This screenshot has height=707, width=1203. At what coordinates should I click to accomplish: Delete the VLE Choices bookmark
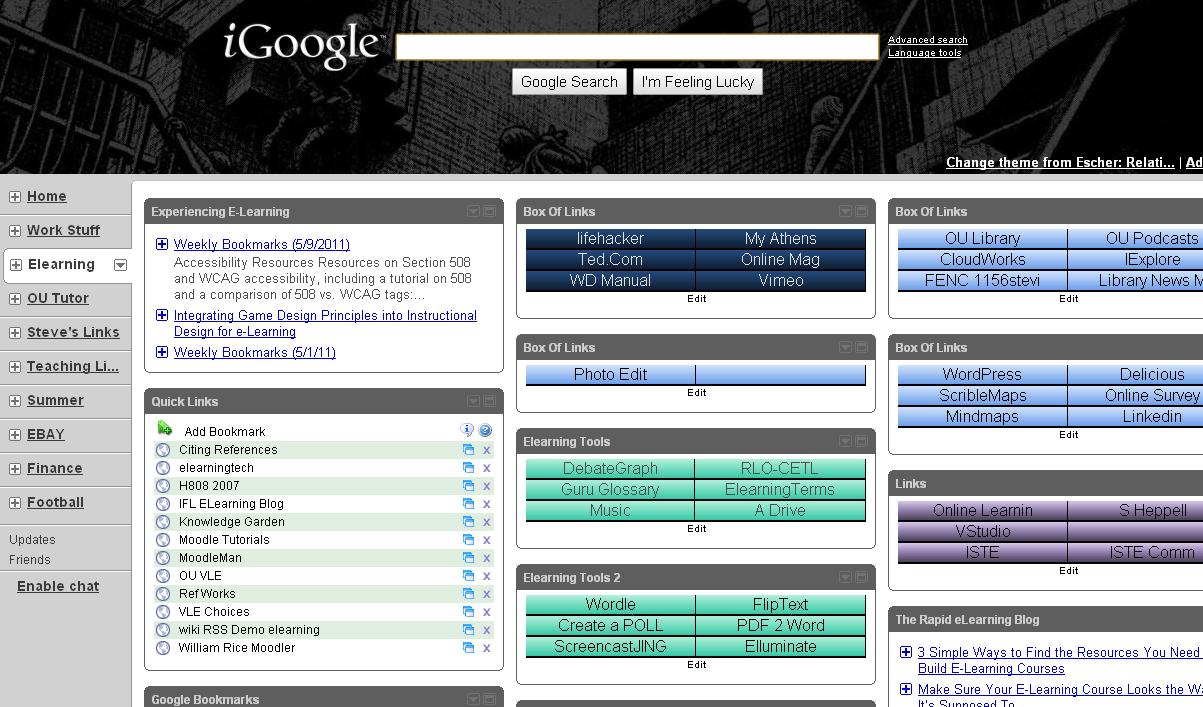tap(487, 612)
